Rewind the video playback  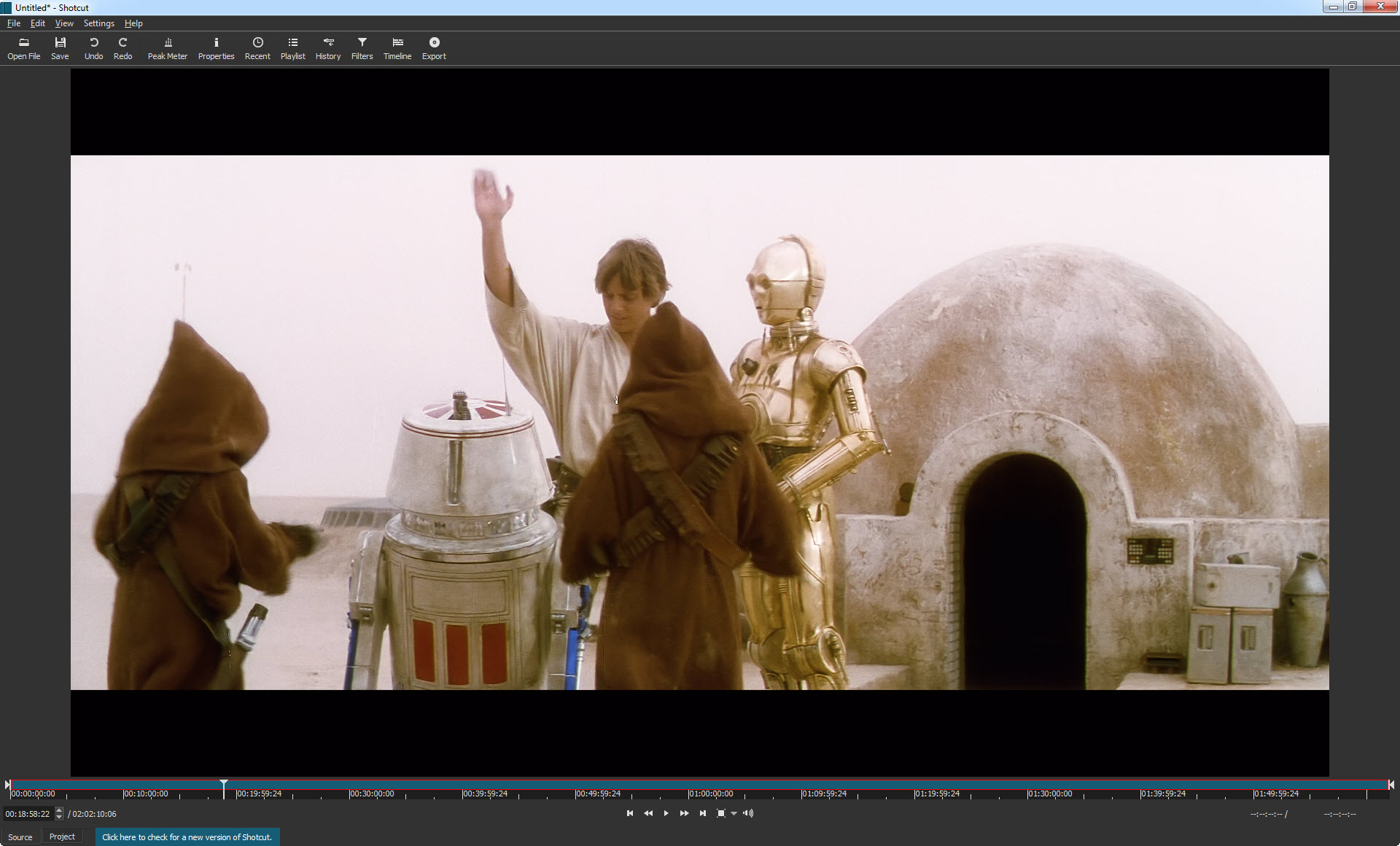(x=648, y=813)
